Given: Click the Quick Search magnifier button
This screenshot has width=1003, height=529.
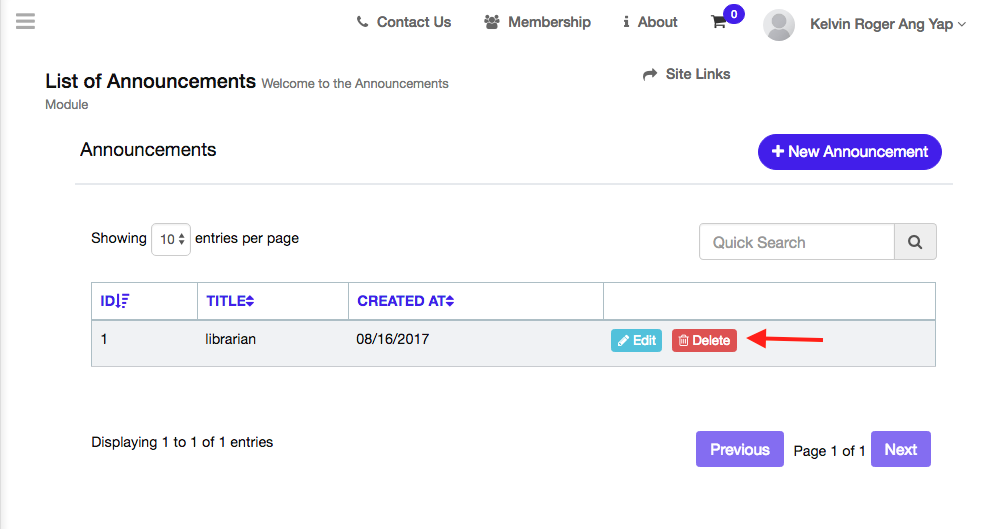Looking at the screenshot, I should coord(915,242).
